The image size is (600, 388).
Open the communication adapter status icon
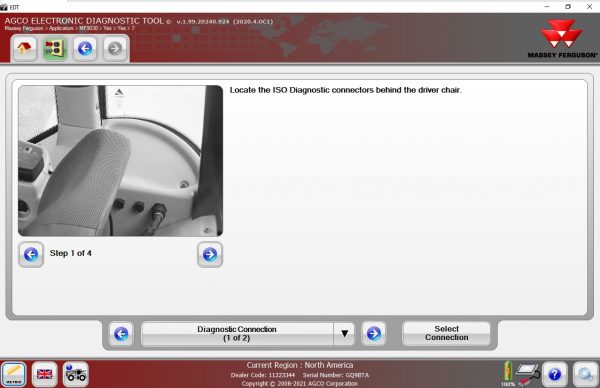[528, 374]
